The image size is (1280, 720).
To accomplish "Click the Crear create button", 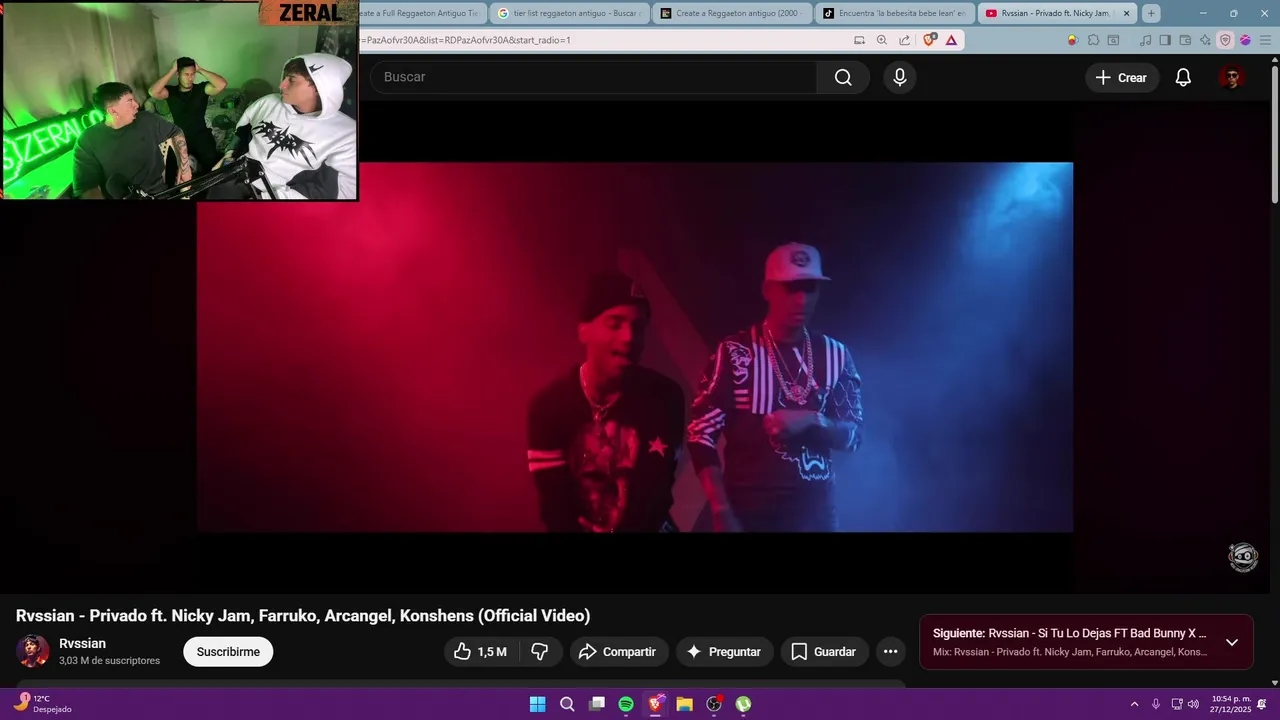I will tap(1122, 77).
